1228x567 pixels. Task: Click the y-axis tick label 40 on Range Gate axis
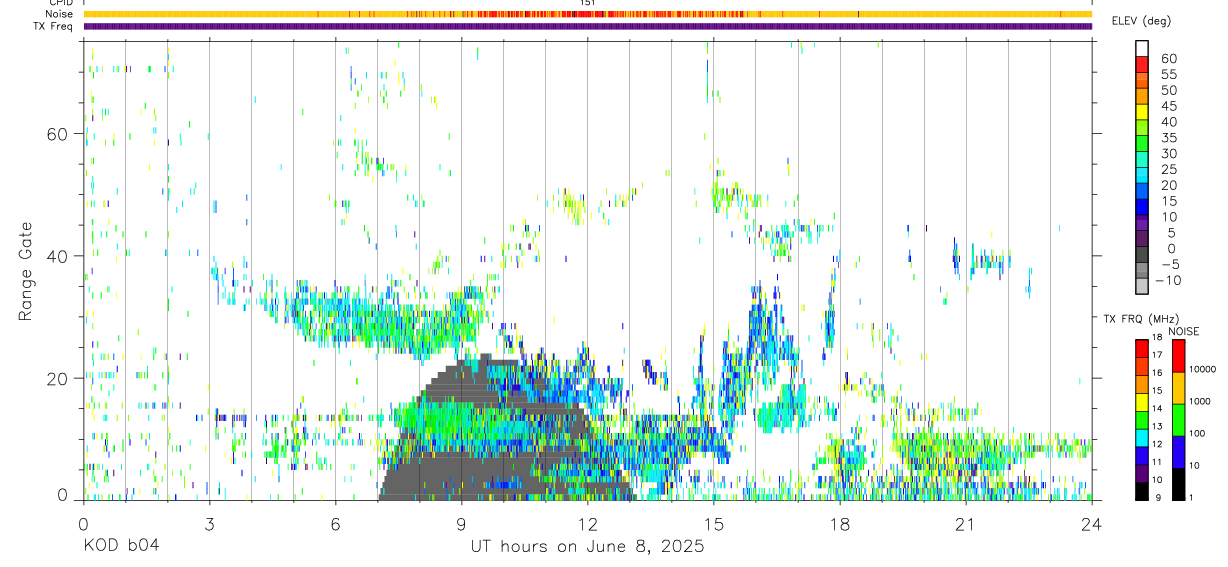[x=58, y=256]
